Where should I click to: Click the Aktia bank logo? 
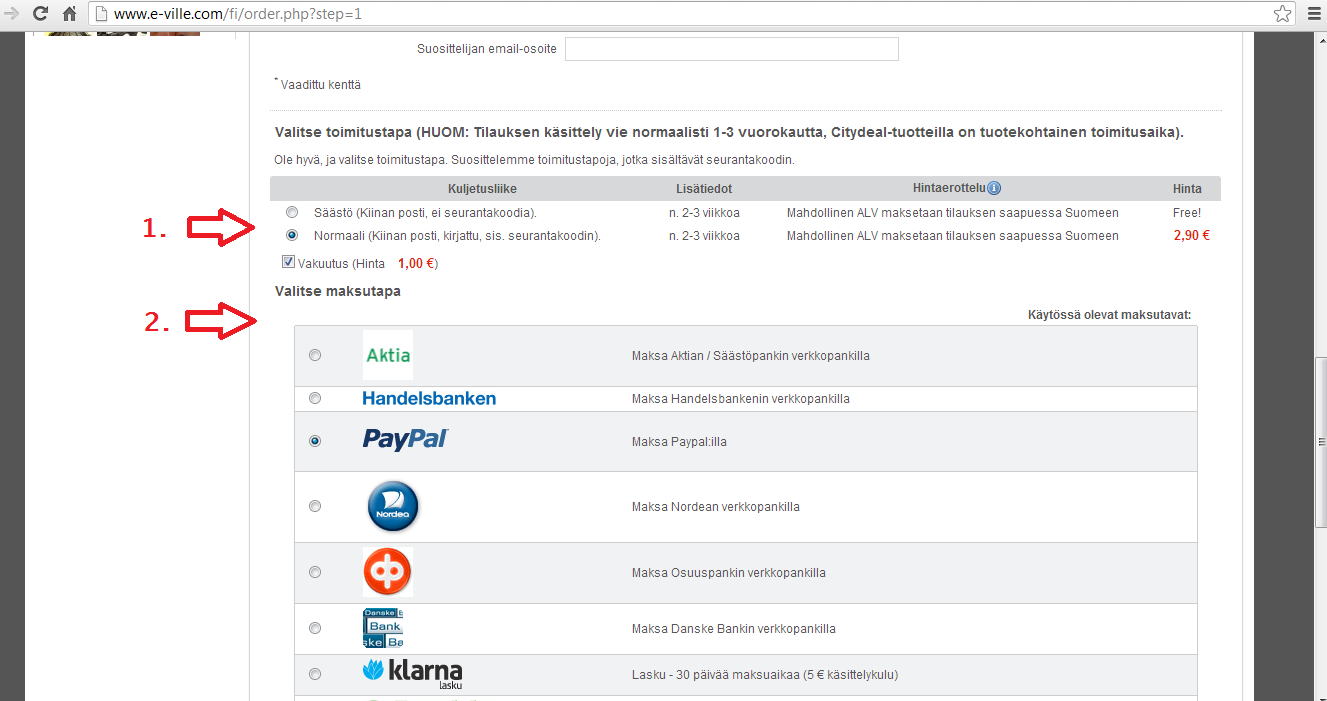point(388,355)
